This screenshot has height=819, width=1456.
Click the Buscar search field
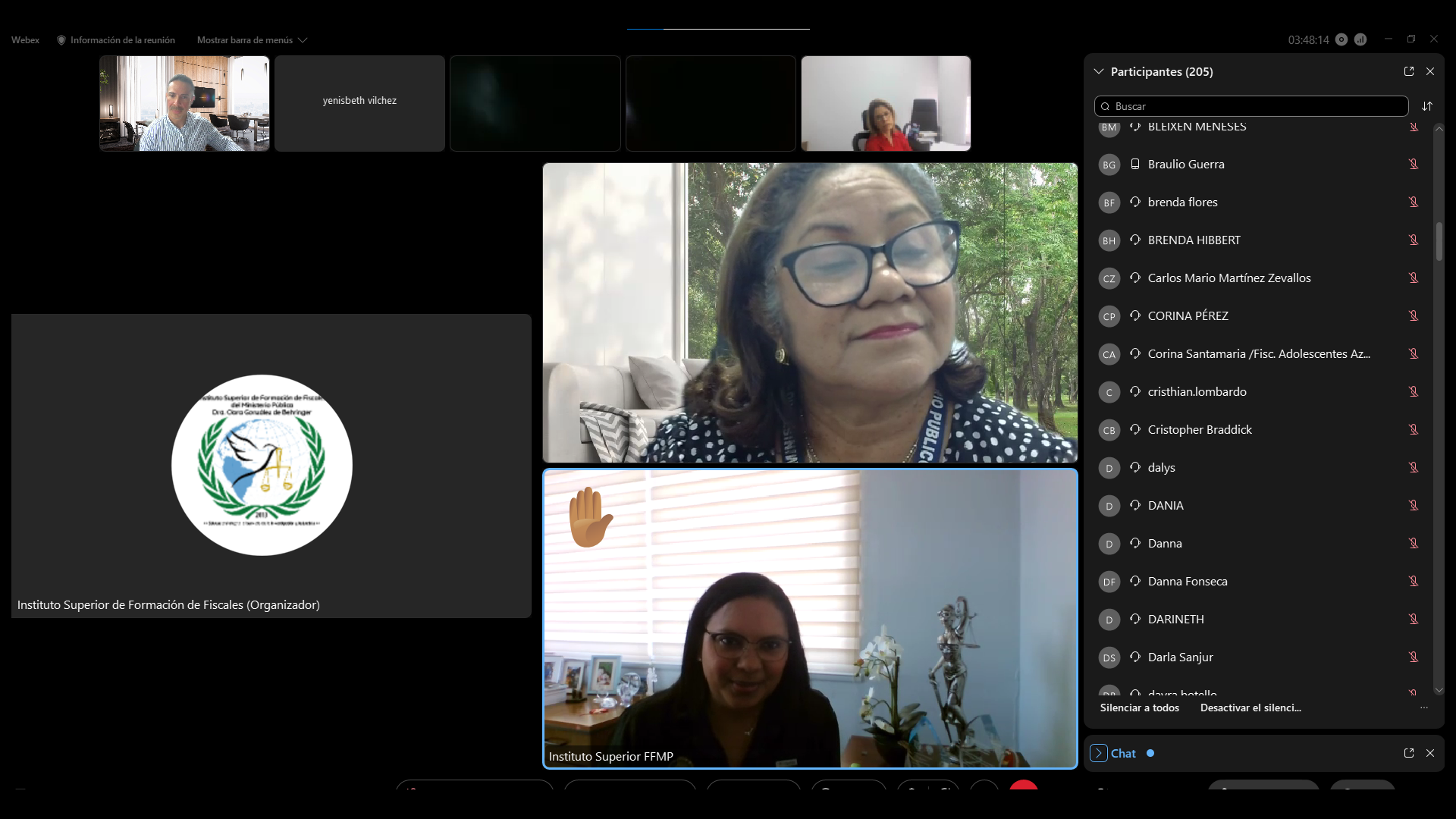coord(1251,106)
